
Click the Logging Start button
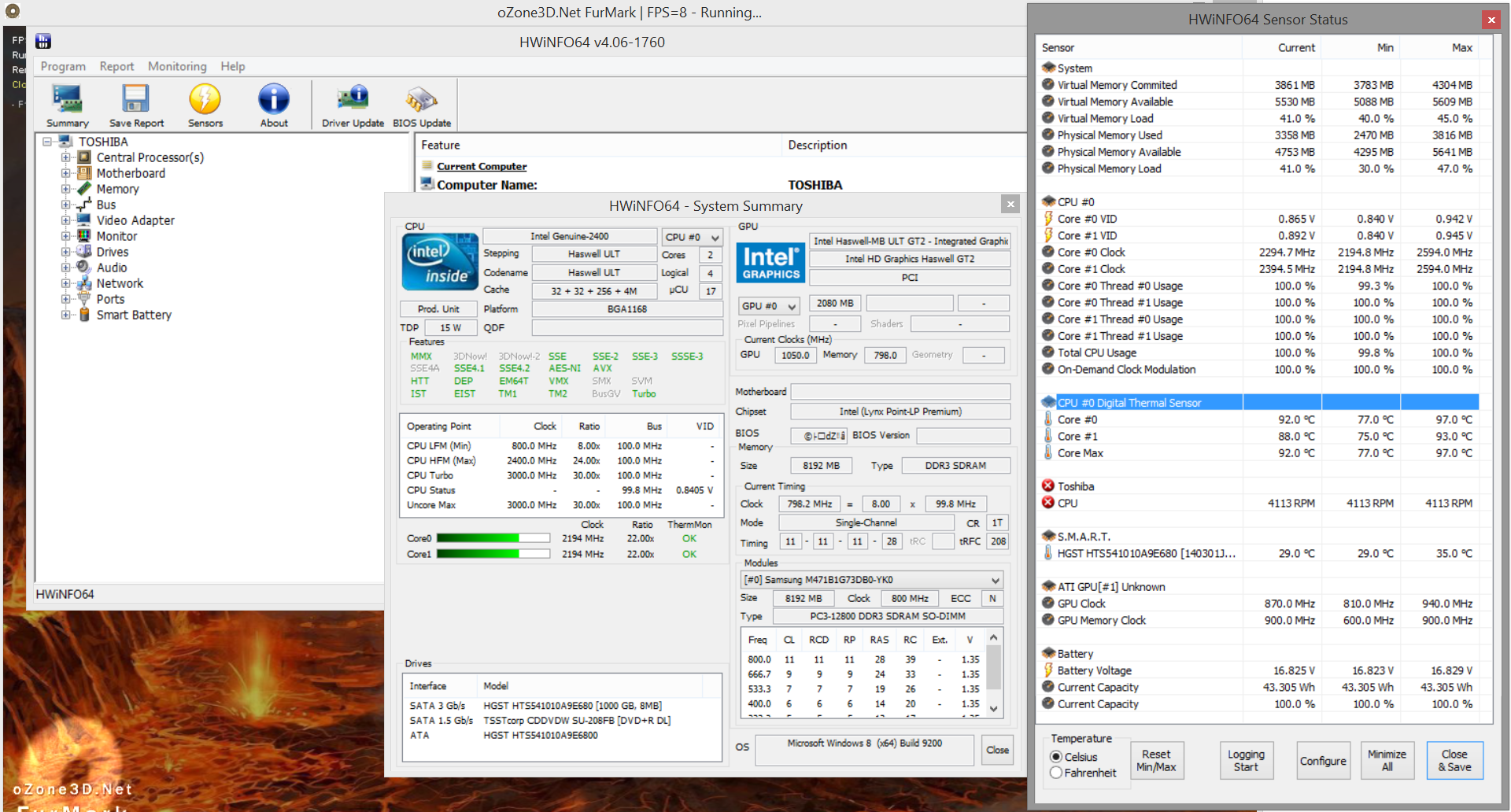coord(1246,761)
